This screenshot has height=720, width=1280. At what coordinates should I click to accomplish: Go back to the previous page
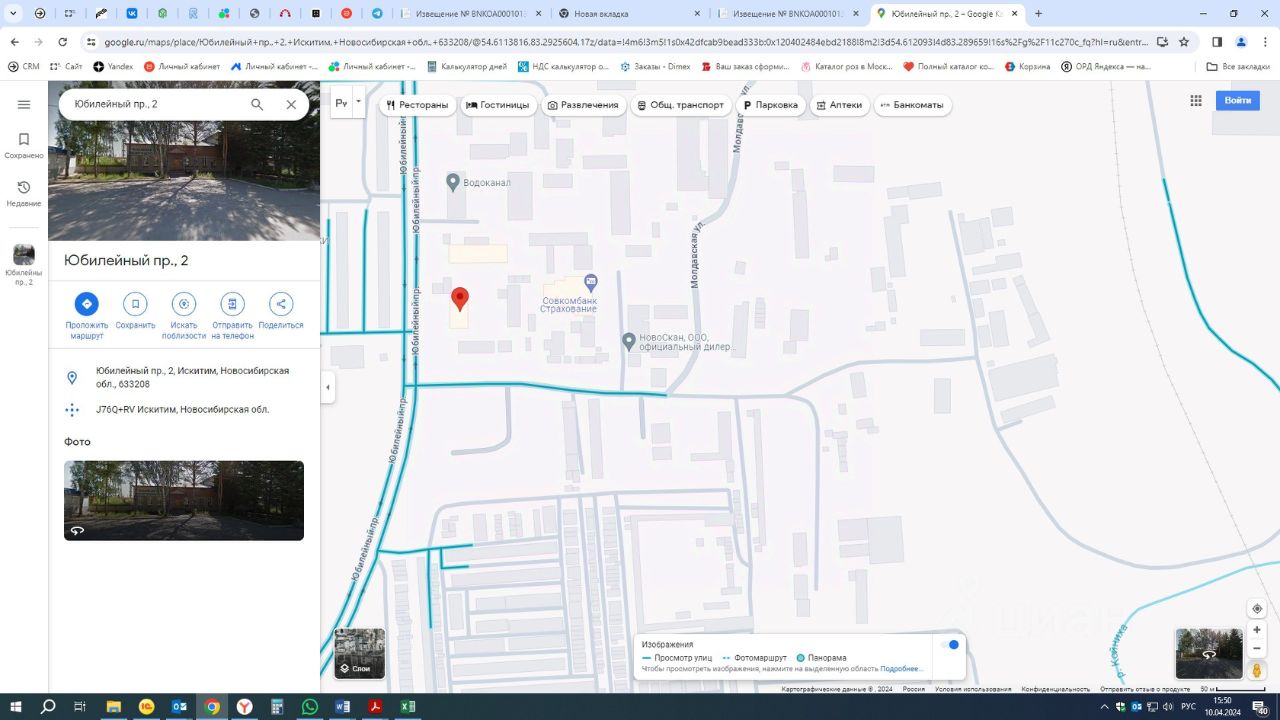(15, 42)
